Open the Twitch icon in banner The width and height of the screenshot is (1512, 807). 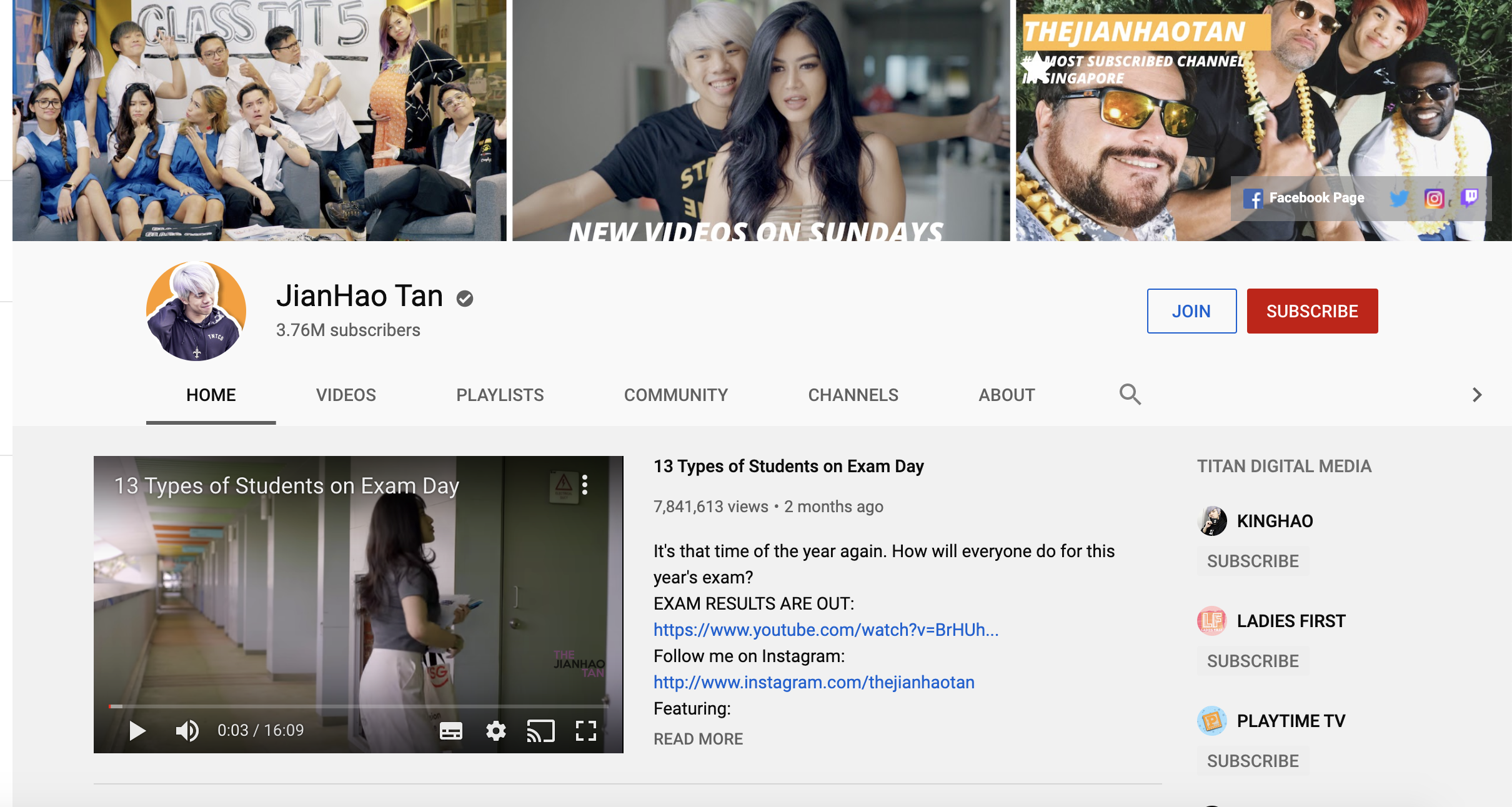(1470, 198)
